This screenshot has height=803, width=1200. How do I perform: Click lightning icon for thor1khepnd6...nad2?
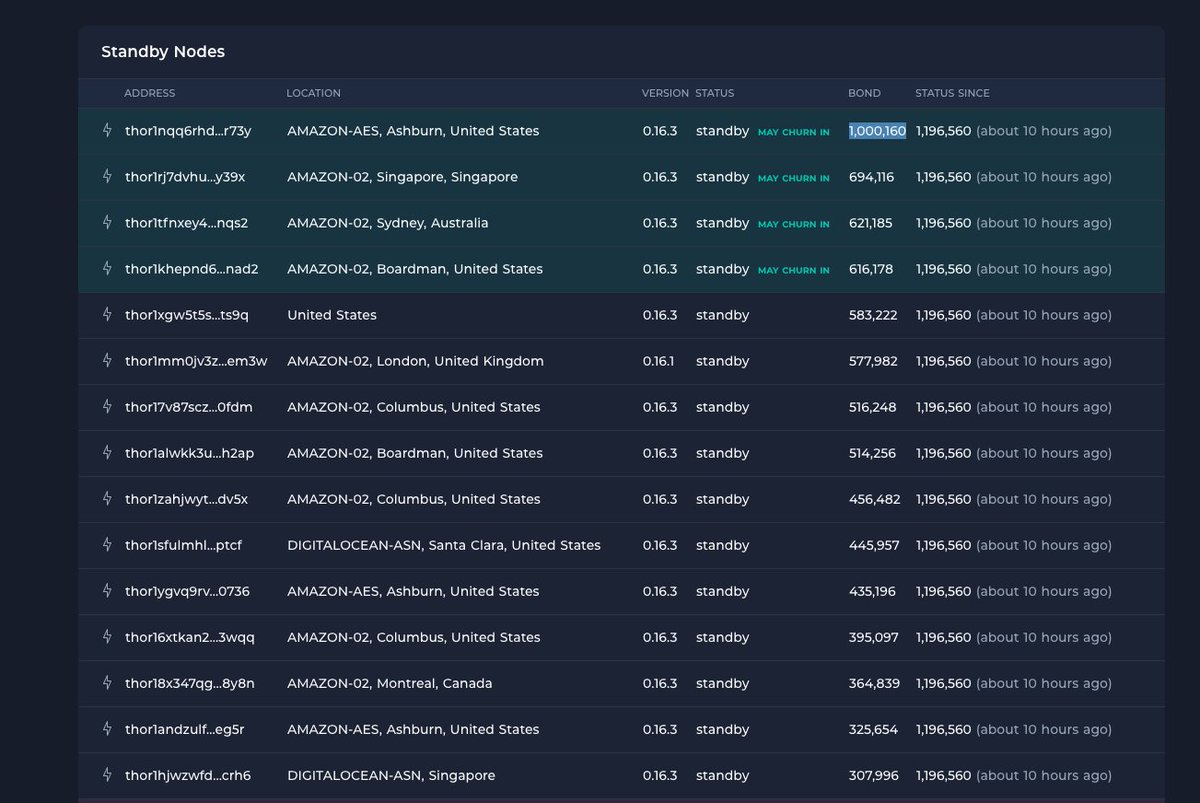point(108,269)
